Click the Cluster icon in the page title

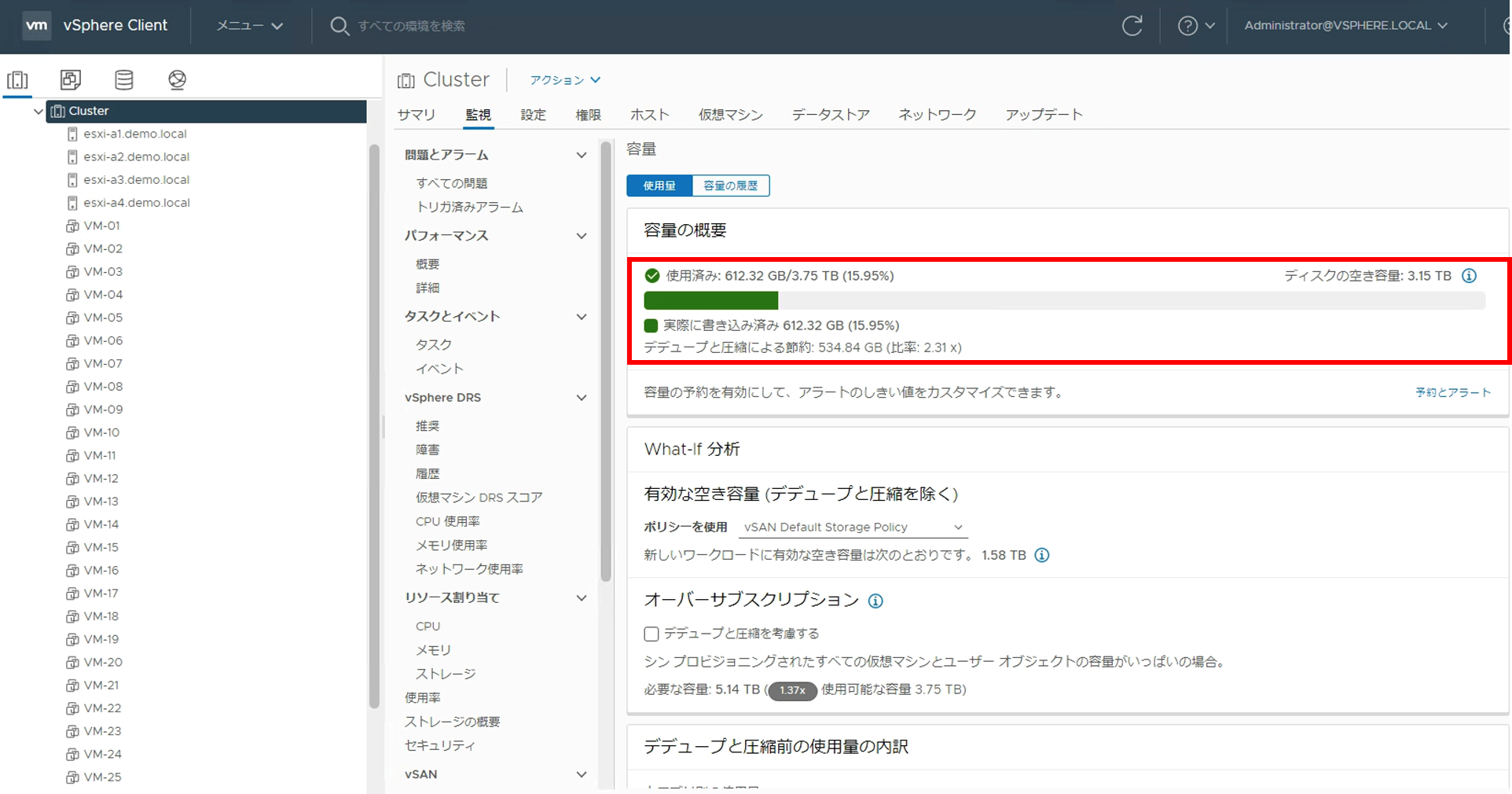[x=406, y=80]
